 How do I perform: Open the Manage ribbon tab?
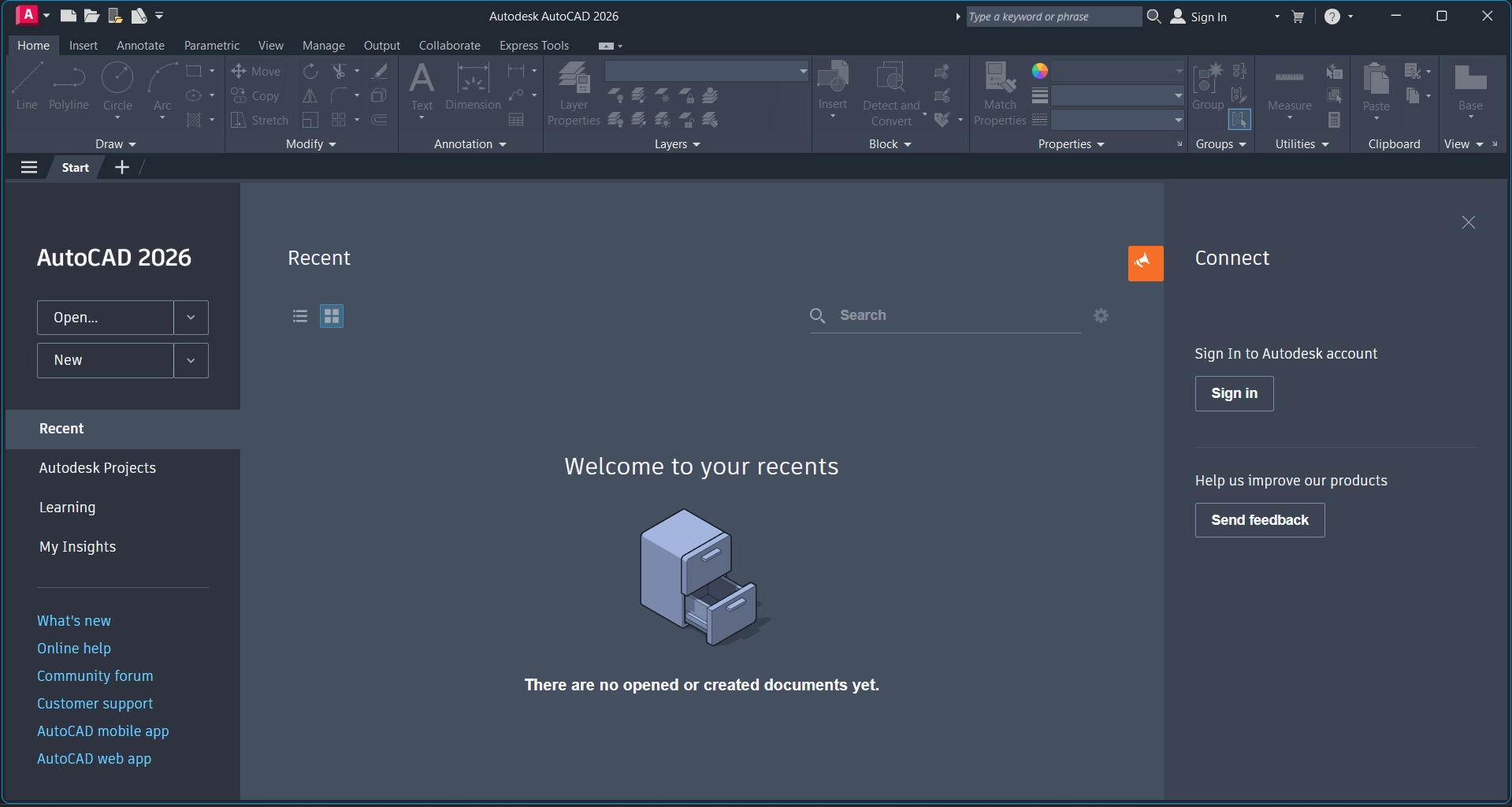tap(324, 46)
